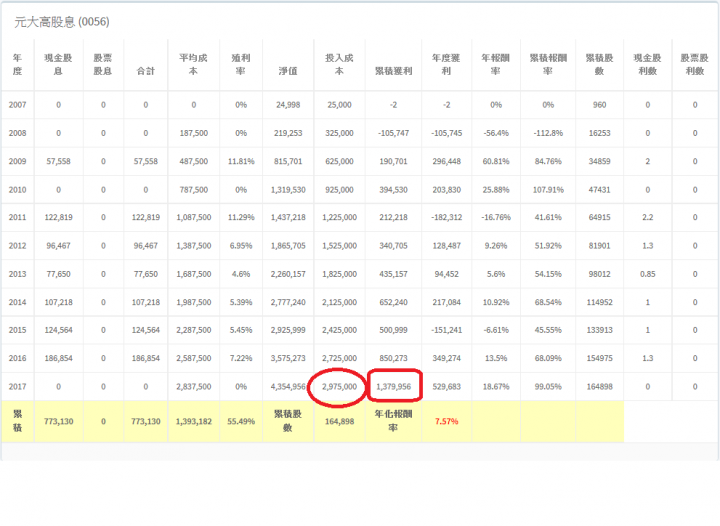This screenshot has height=526, width=720.
Task: Click the 現金股息 column header
Action: click(x=58, y=64)
